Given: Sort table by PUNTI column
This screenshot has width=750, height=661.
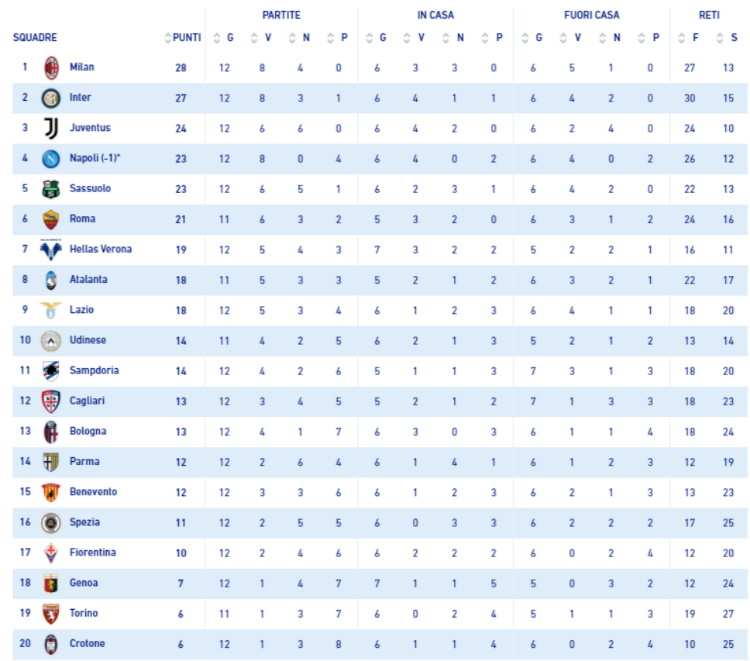Looking at the screenshot, I should coord(182,38).
